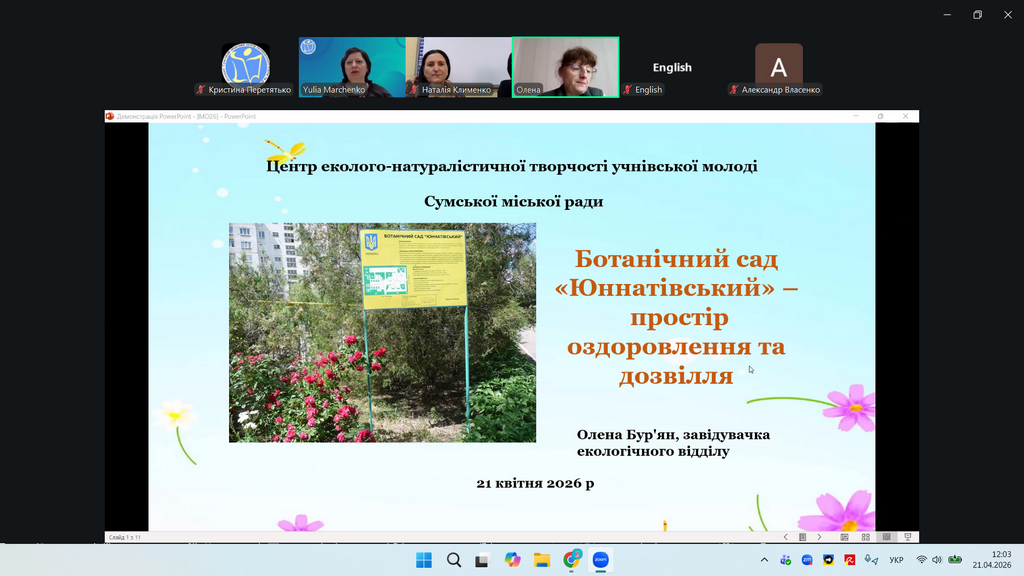Open the Windows Start menu
This screenshot has width=1024, height=576.
point(424,560)
